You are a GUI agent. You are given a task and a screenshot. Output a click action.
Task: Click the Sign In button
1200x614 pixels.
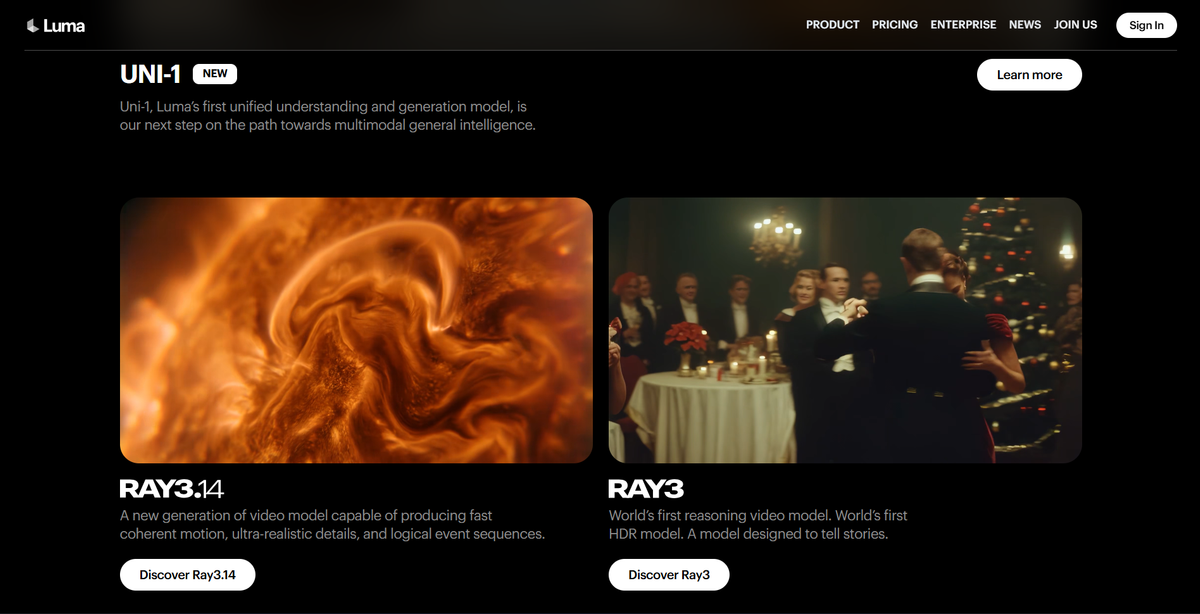1146,25
